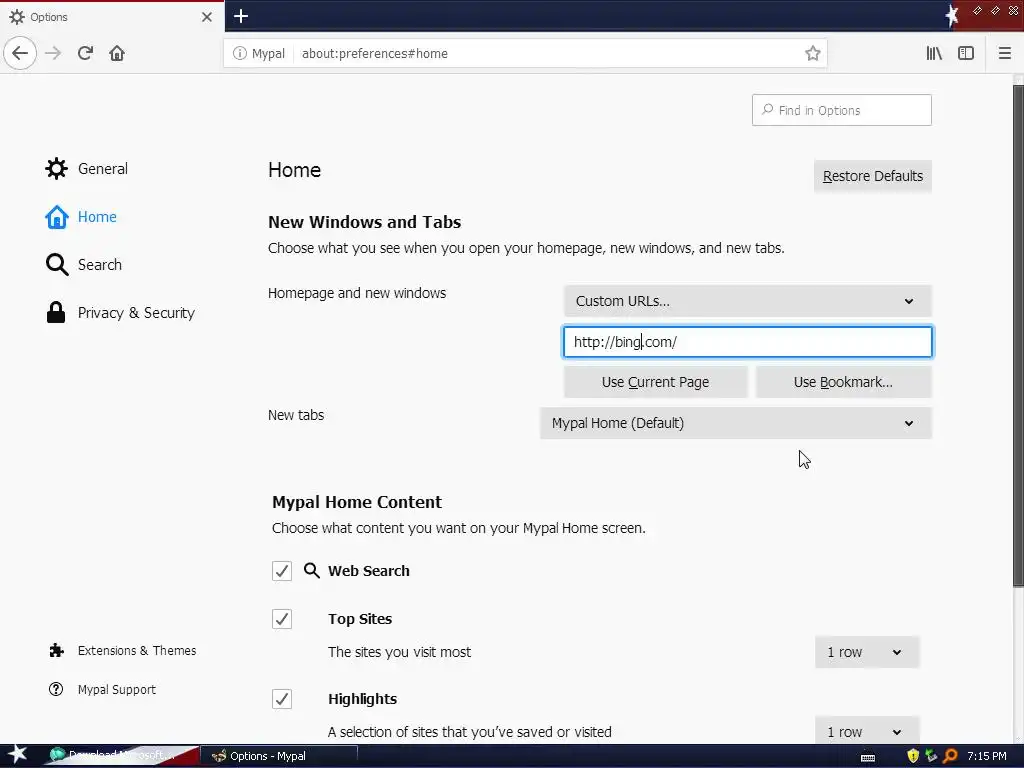
Task: Close the Options tab
Action: click(x=207, y=17)
